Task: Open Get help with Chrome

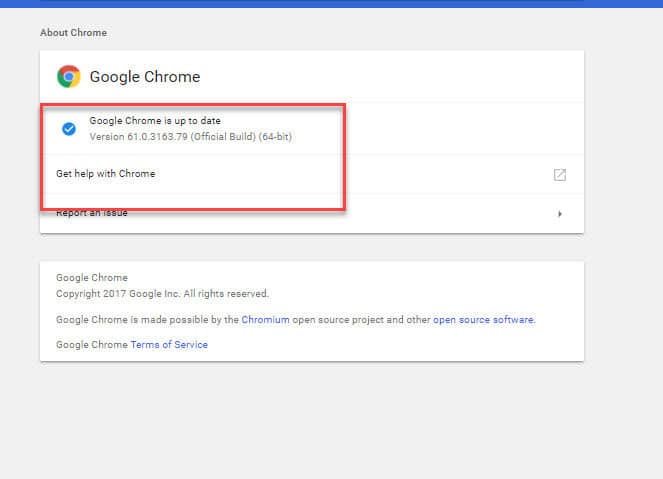Action: (312, 174)
